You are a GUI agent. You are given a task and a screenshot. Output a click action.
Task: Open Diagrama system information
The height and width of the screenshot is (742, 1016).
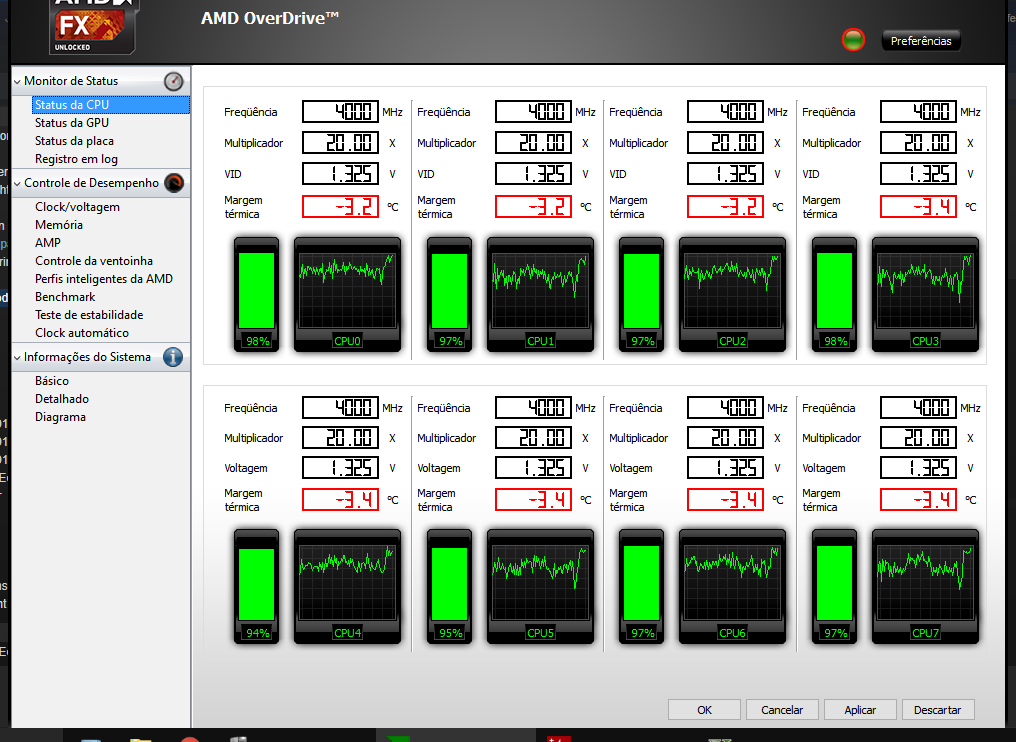[x=60, y=417]
